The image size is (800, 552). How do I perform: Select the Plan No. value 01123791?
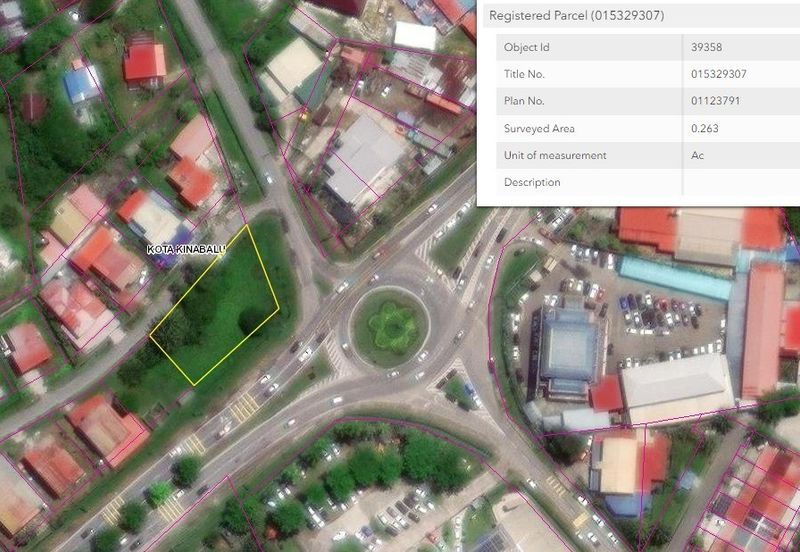tap(718, 101)
